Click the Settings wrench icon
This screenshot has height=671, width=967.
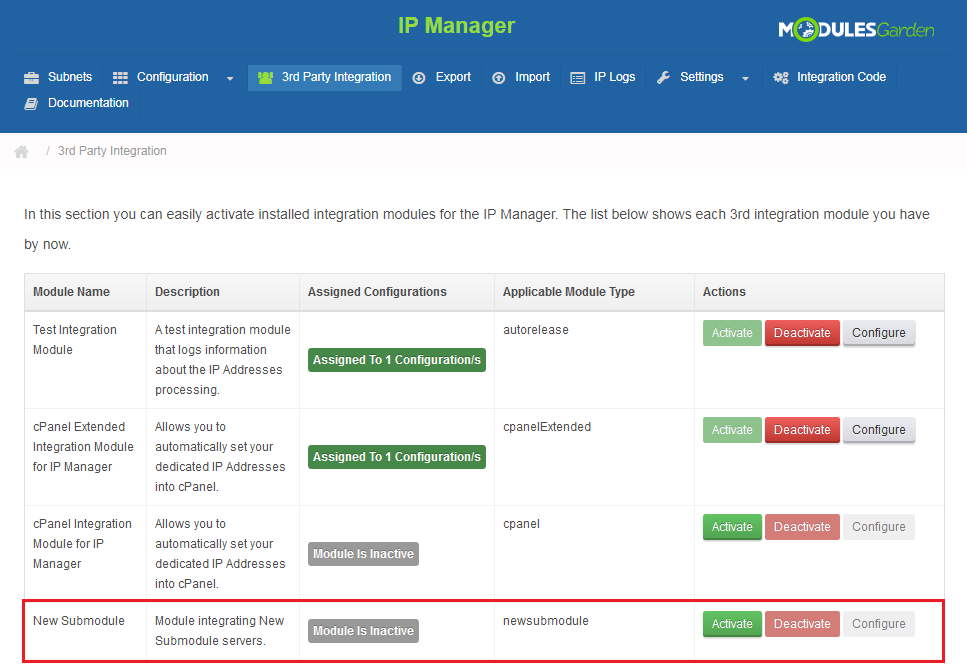point(664,78)
